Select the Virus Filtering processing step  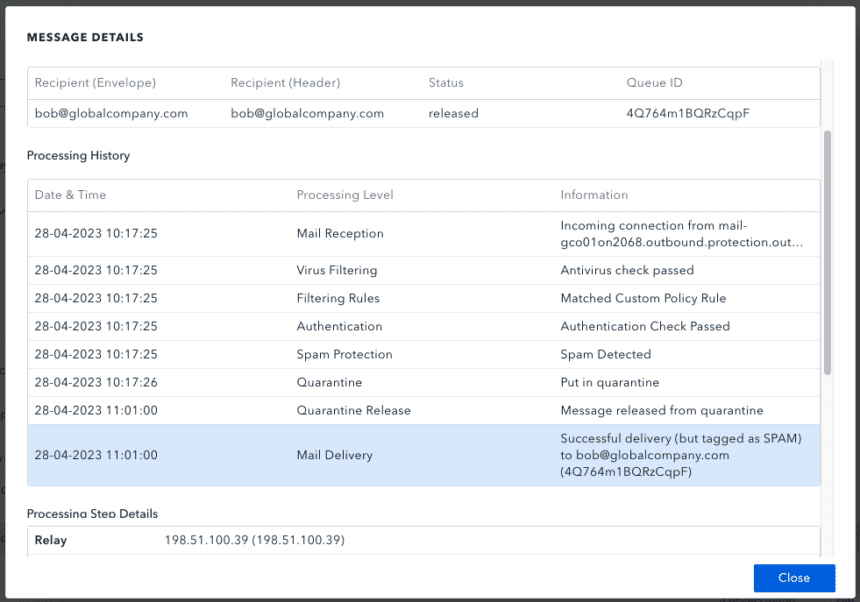pyautogui.click(x=337, y=270)
